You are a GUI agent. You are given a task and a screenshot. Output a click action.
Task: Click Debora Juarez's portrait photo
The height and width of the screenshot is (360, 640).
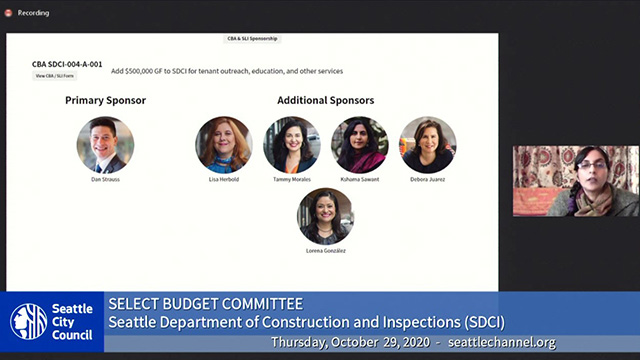click(428, 145)
